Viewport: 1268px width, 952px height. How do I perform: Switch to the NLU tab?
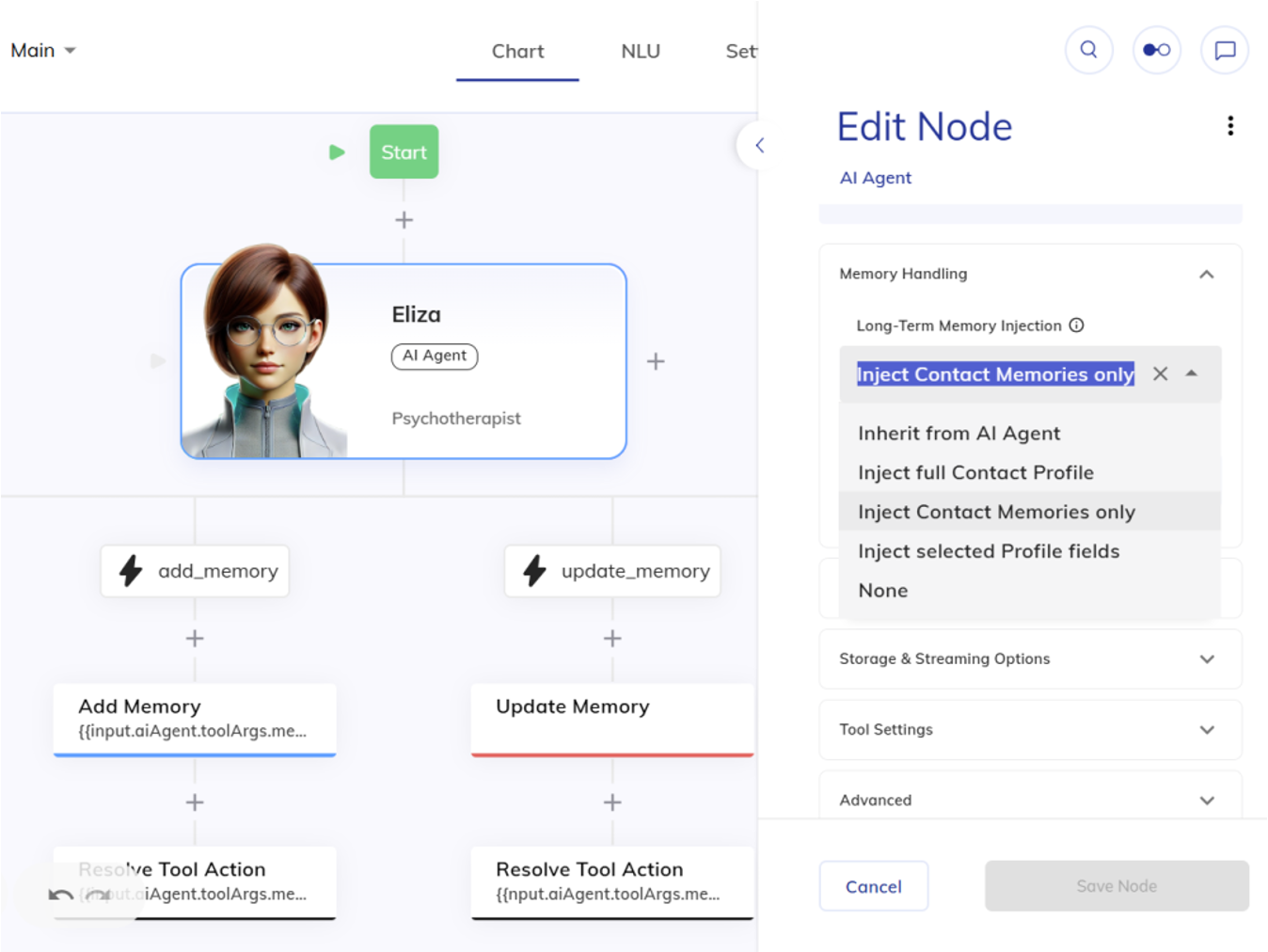coord(640,52)
